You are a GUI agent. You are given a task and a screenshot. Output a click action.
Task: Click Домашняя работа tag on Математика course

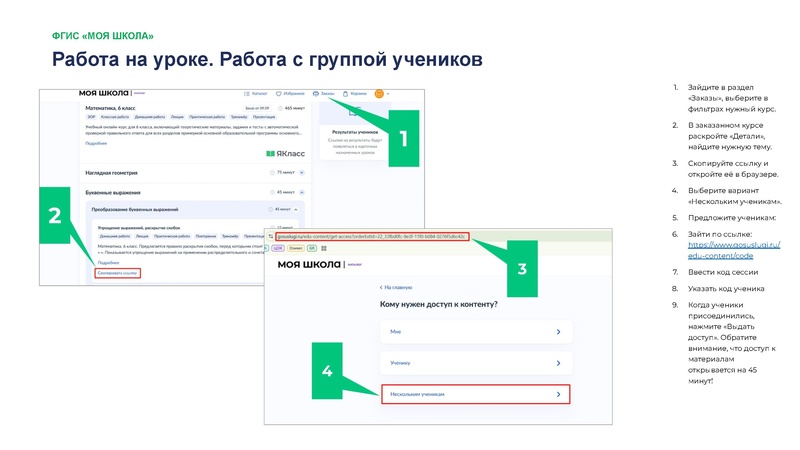(x=149, y=117)
